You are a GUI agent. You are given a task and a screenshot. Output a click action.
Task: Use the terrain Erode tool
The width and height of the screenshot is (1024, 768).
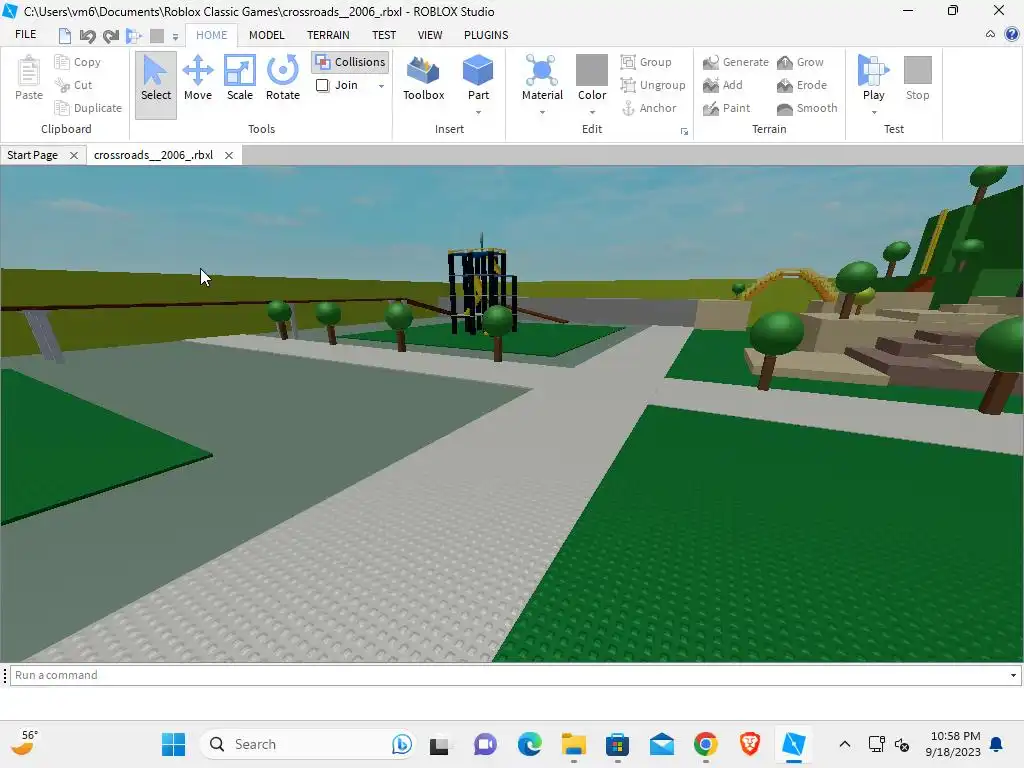point(802,85)
